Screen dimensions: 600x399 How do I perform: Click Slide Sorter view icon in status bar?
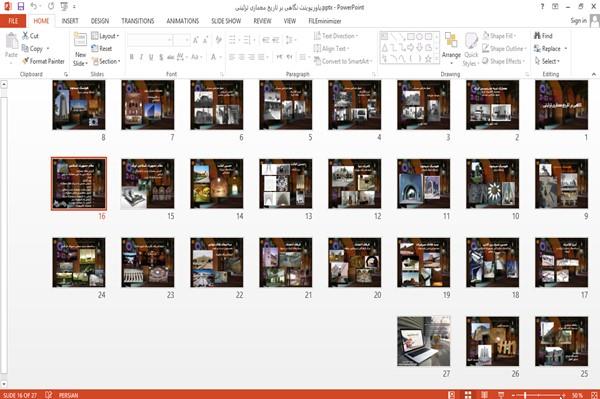(468, 395)
